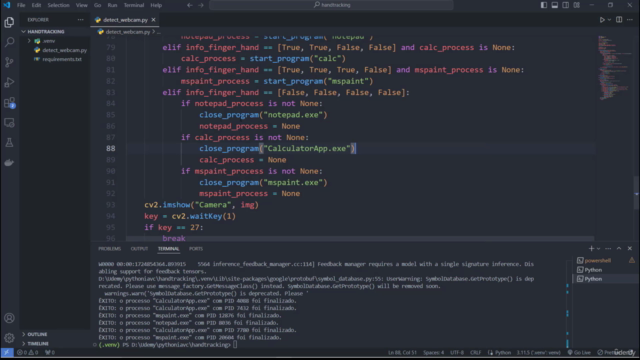Toggle the secondary side bar visibility
This screenshot has height=360, width=640.
click(x=565, y=5)
